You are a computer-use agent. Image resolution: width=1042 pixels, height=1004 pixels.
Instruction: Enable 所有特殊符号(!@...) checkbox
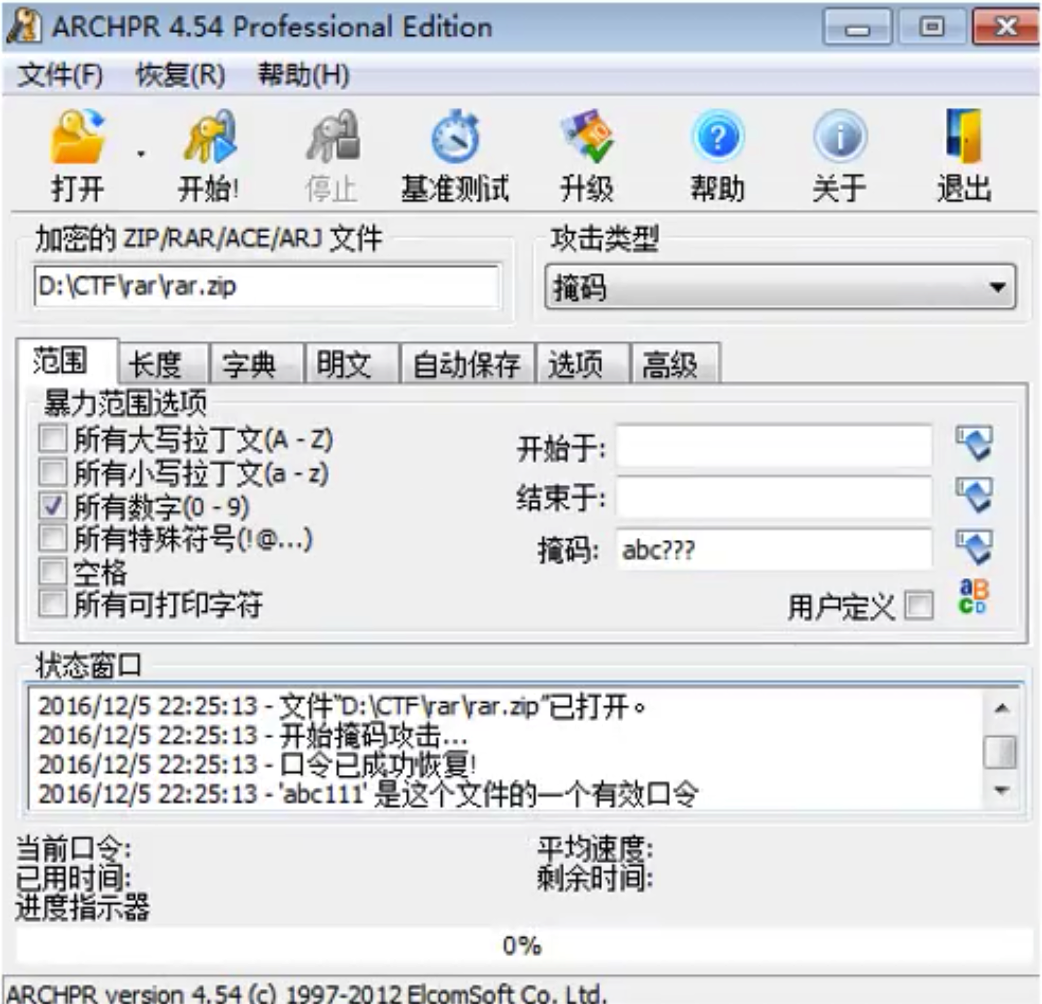tap(52, 538)
